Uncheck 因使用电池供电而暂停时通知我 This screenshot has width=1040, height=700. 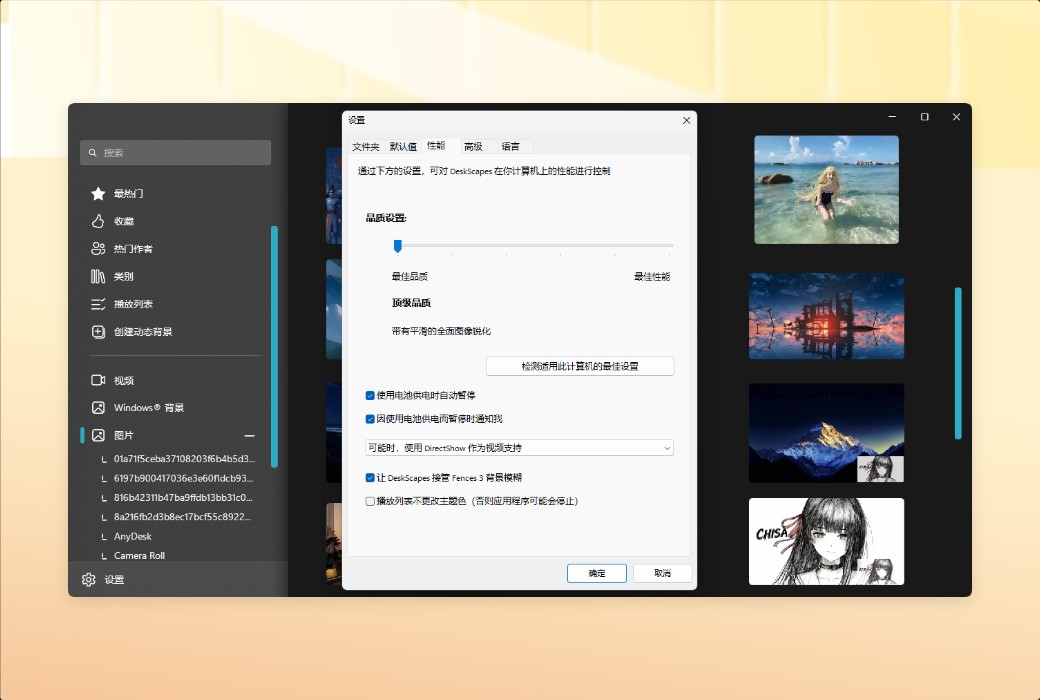click(370, 418)
